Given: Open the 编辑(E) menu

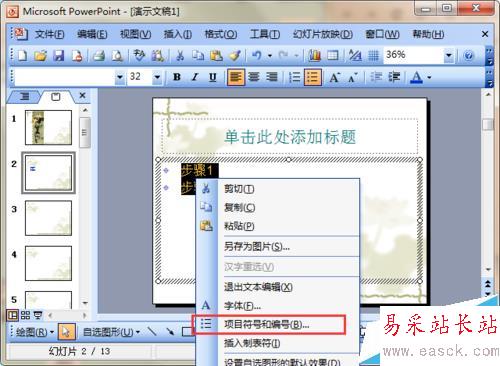Looking at the screenshot, I should pos(92,34).
